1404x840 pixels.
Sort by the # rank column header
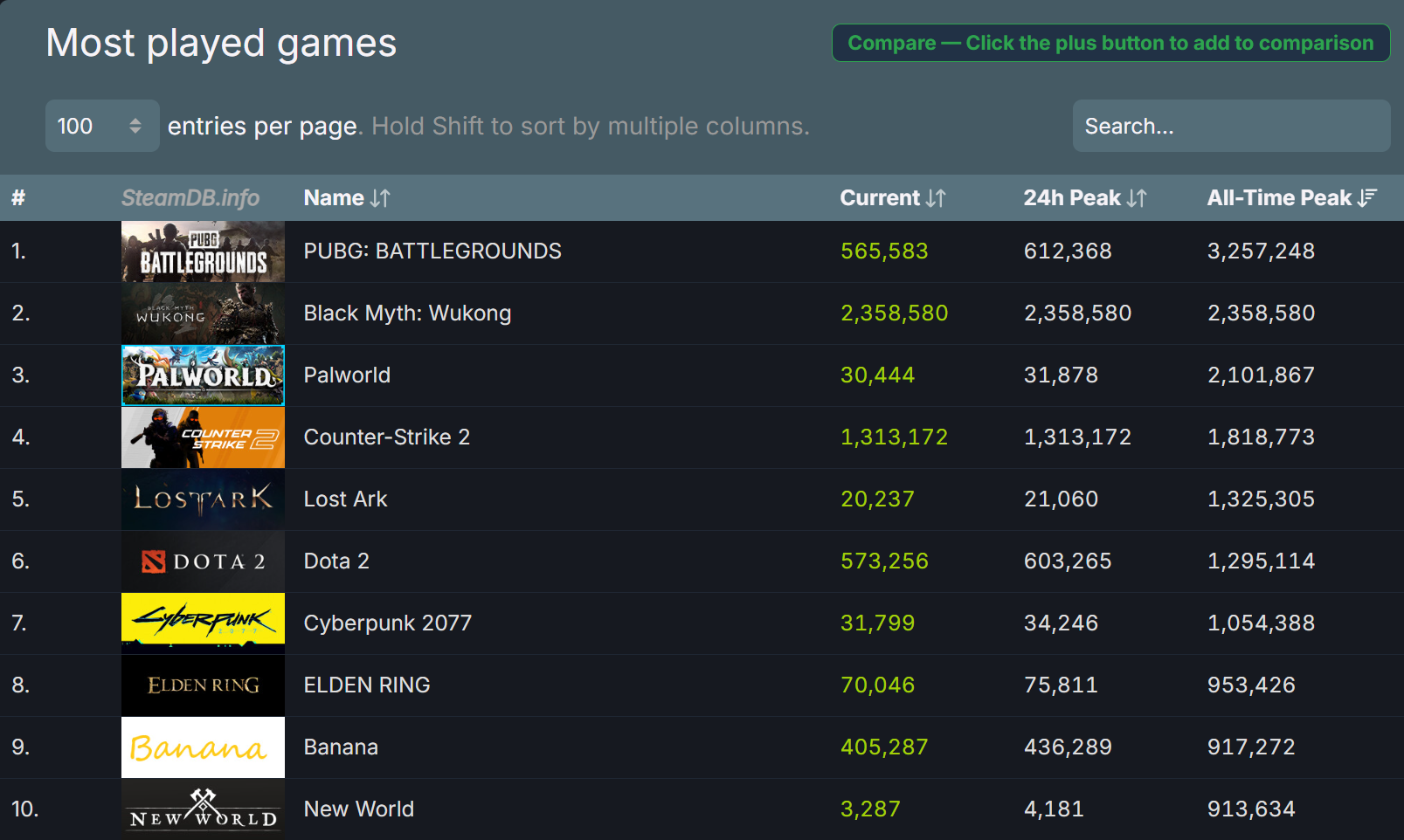point(18,198)
